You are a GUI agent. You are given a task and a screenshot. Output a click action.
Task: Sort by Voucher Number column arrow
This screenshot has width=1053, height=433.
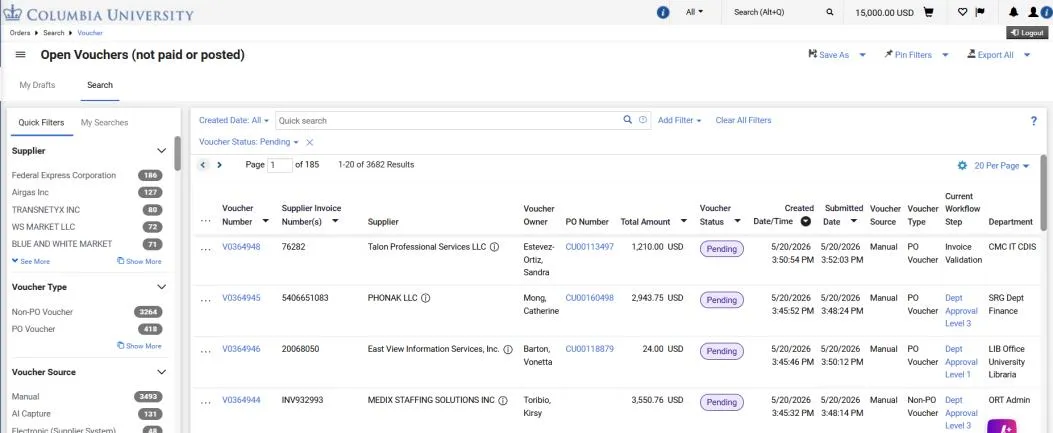(265, 221)
